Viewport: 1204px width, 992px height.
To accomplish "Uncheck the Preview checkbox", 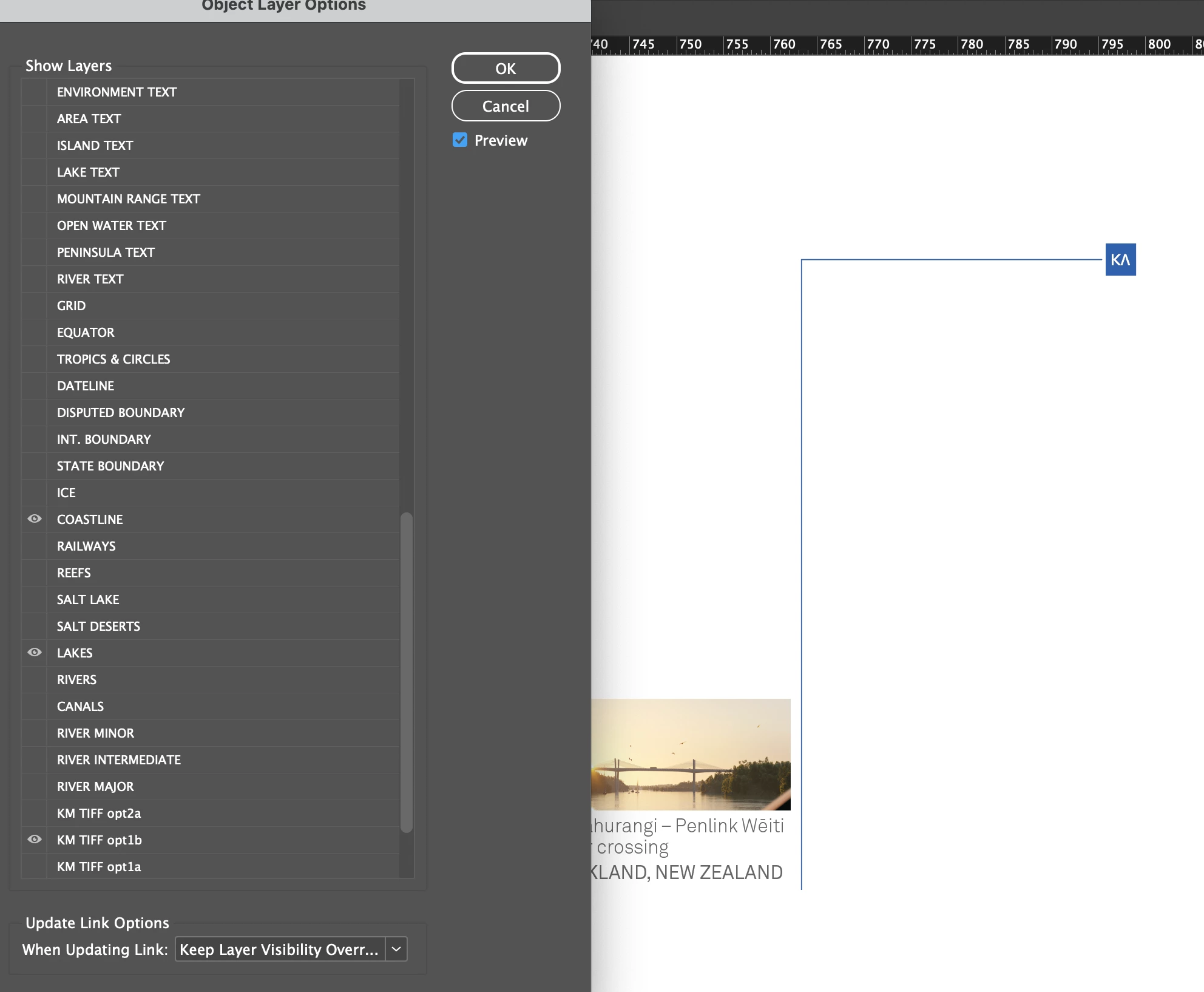I will pyautogui.click(x=460, y=140).
